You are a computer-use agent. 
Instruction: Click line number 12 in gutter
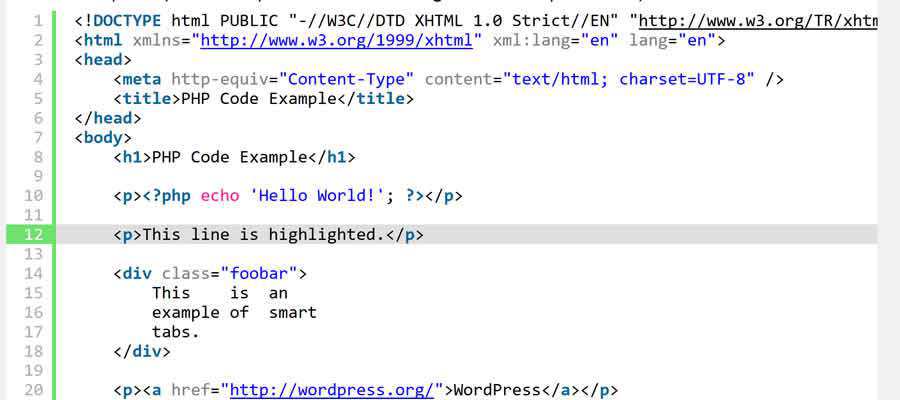click(32, 234)
